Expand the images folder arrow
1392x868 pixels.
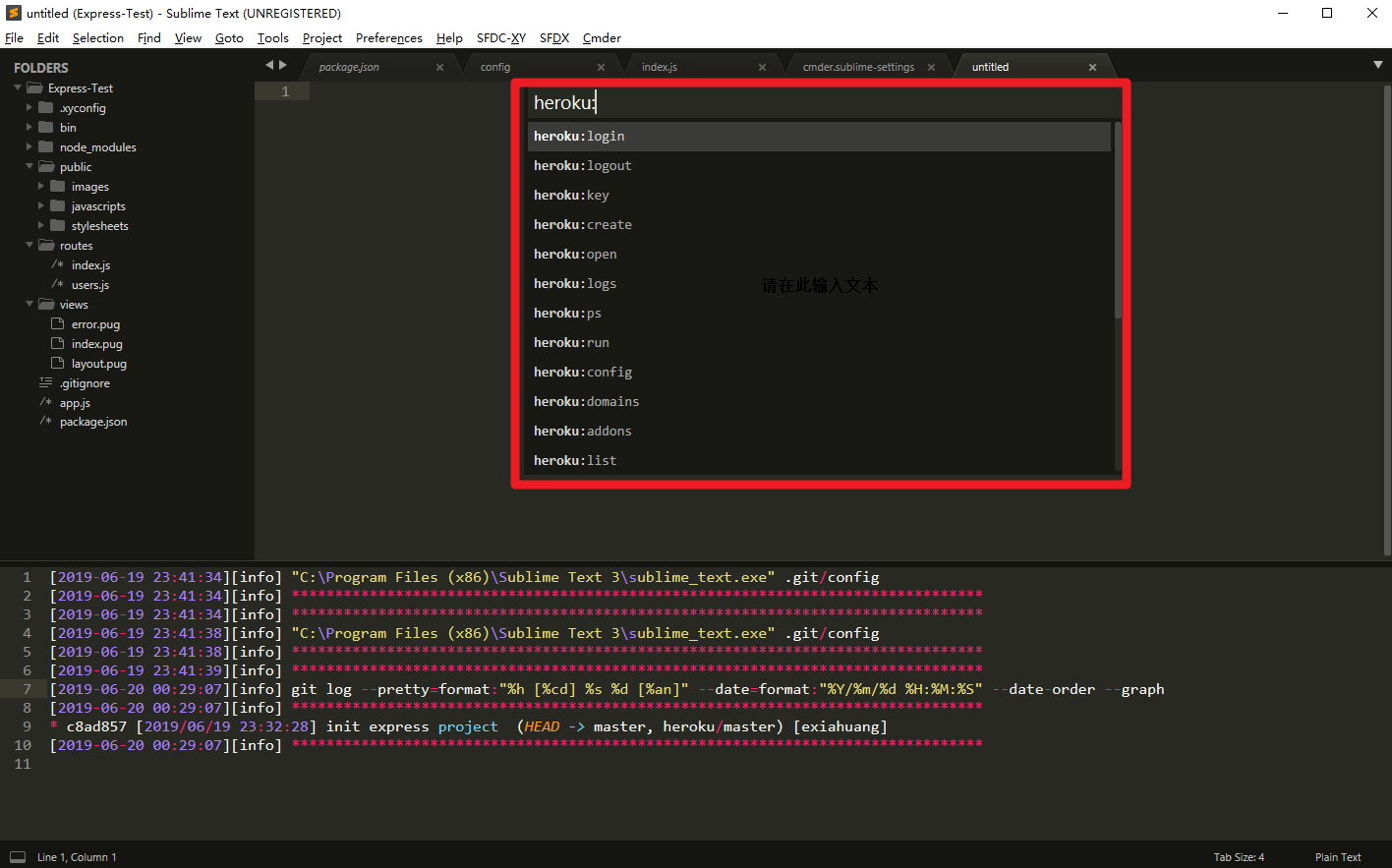(x=41, y=187)
